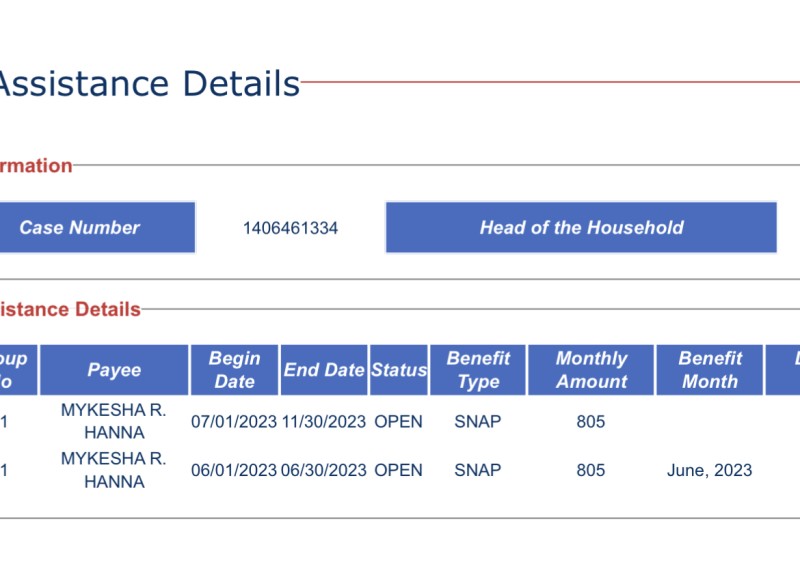800x571 pixels.
Task: Select the case number 1406461334
Action: click(x=290, y=228)
